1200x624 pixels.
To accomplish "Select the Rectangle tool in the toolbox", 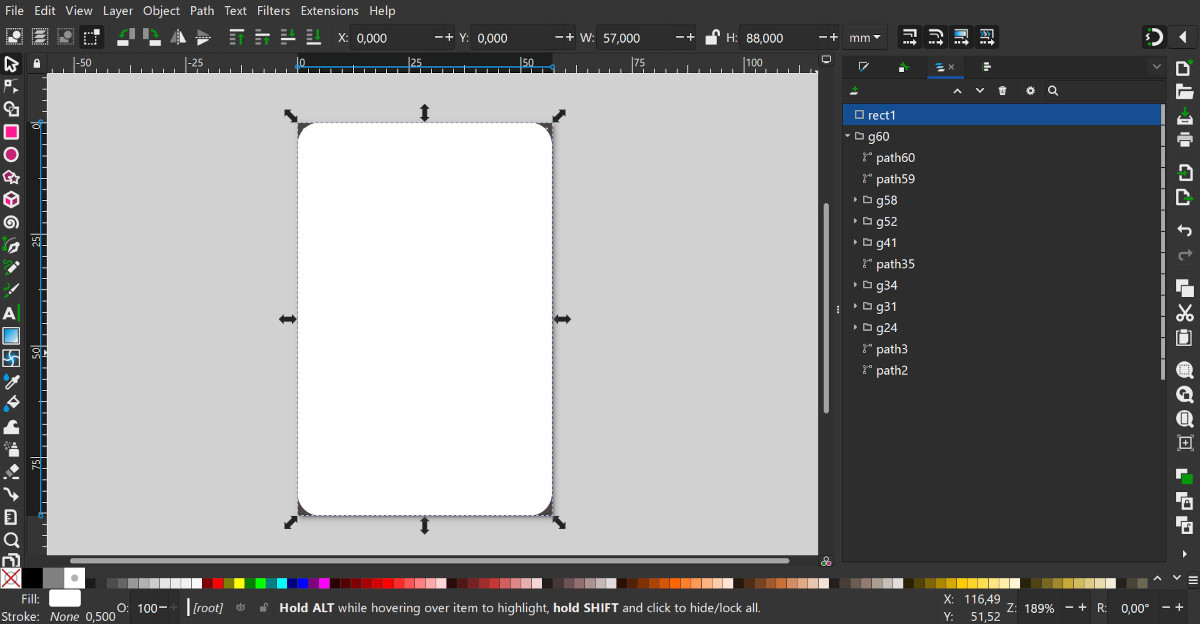I will [11, 132].
